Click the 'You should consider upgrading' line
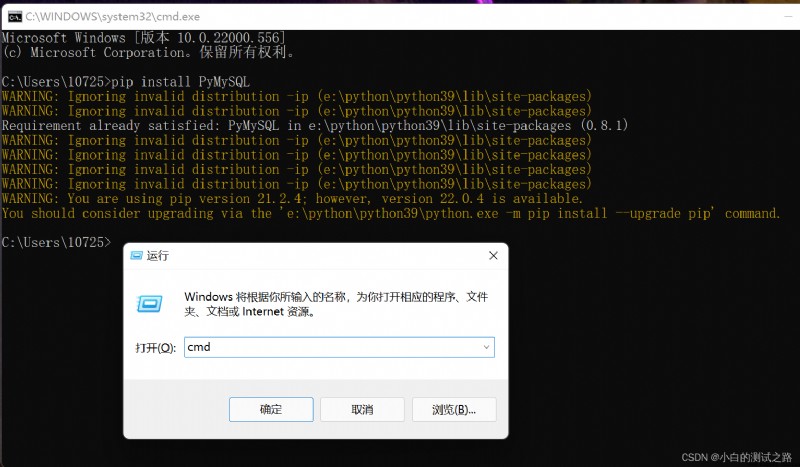The width and height of the screenshot is (800, 467). [x=391, y=213]
